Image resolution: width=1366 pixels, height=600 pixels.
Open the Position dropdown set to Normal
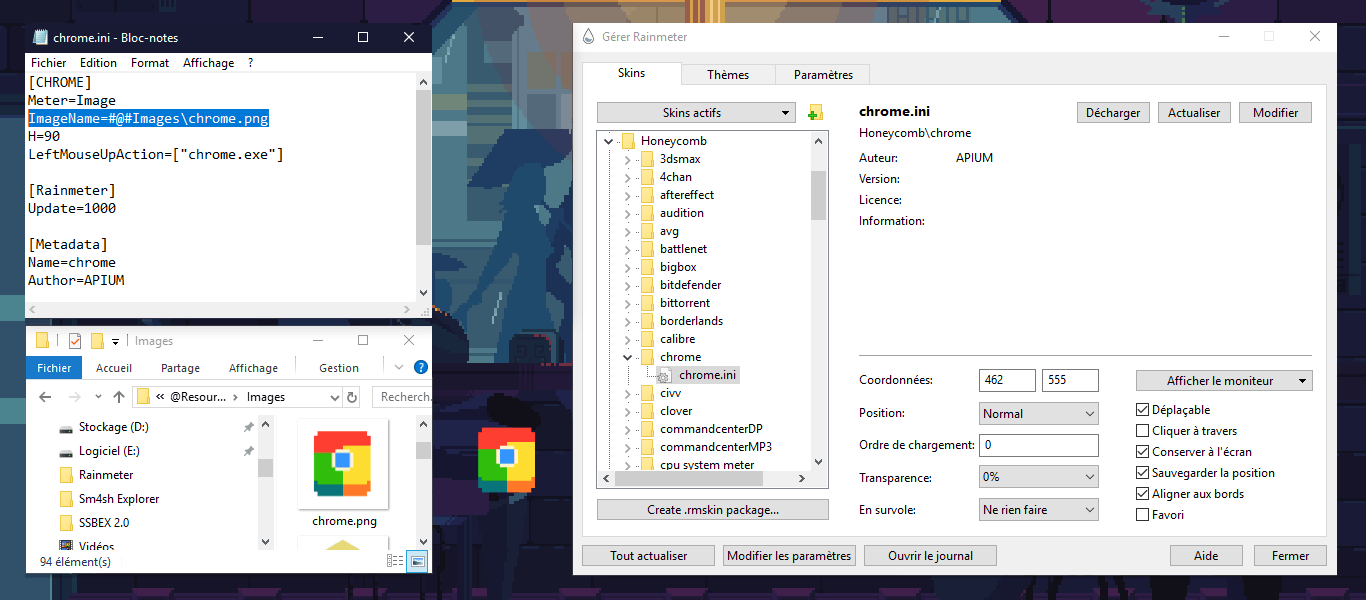pos(1038,414)
